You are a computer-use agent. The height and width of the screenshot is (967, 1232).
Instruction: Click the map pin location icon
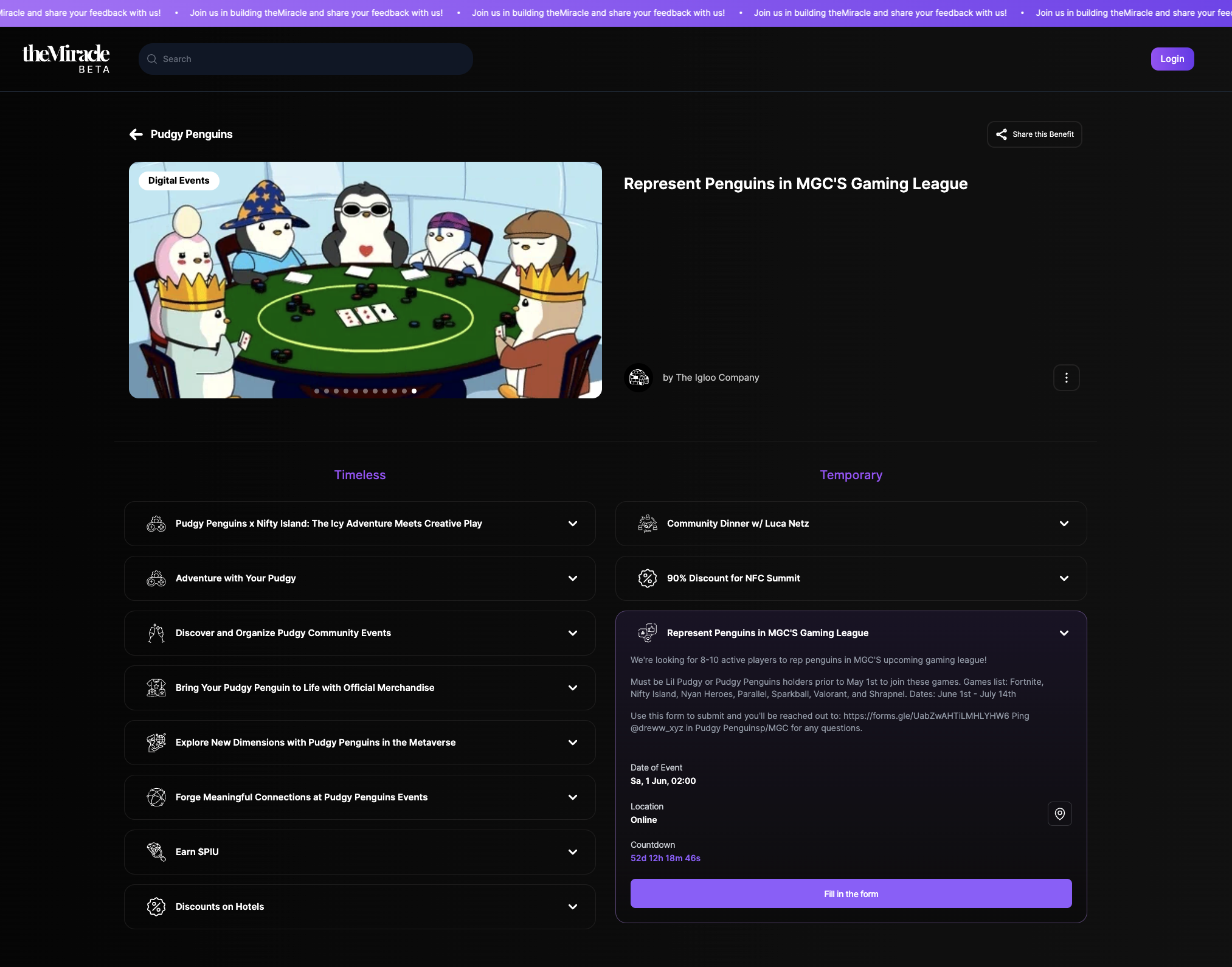pos(1059,814)
